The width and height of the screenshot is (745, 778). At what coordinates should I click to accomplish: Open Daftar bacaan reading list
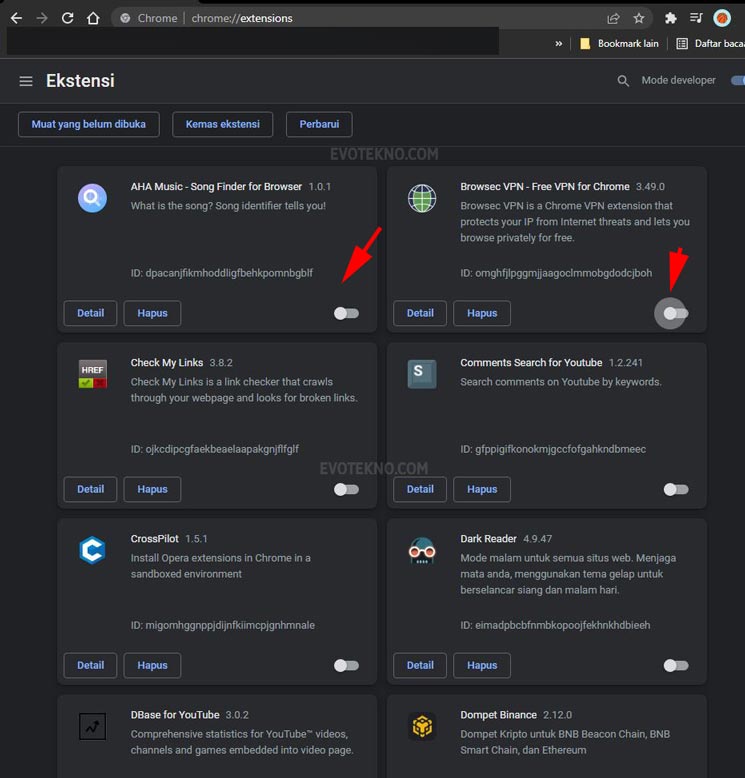tap(709, 44)
